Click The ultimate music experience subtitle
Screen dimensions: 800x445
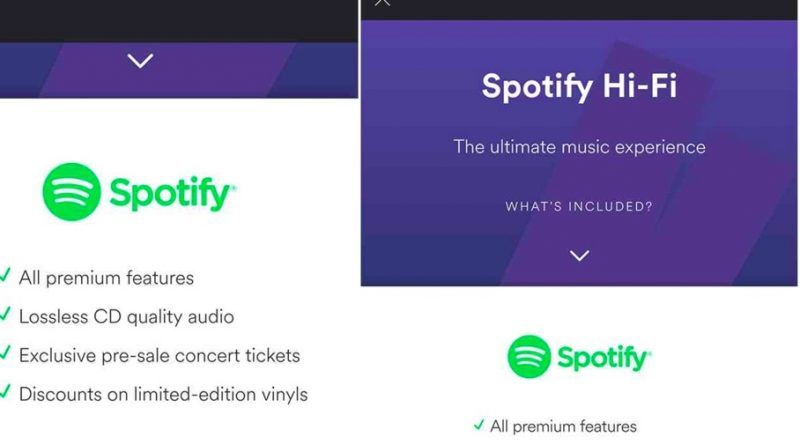(x=579, y=147)
